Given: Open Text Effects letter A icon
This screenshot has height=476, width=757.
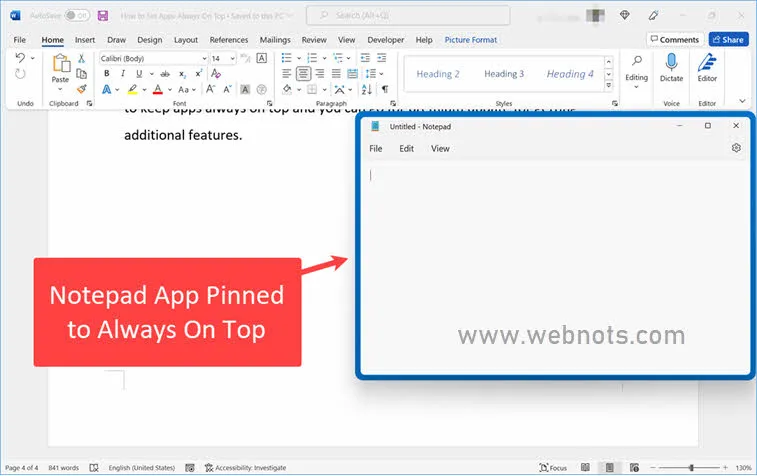Looking at the screenshot, I should [x=107, y=89].
